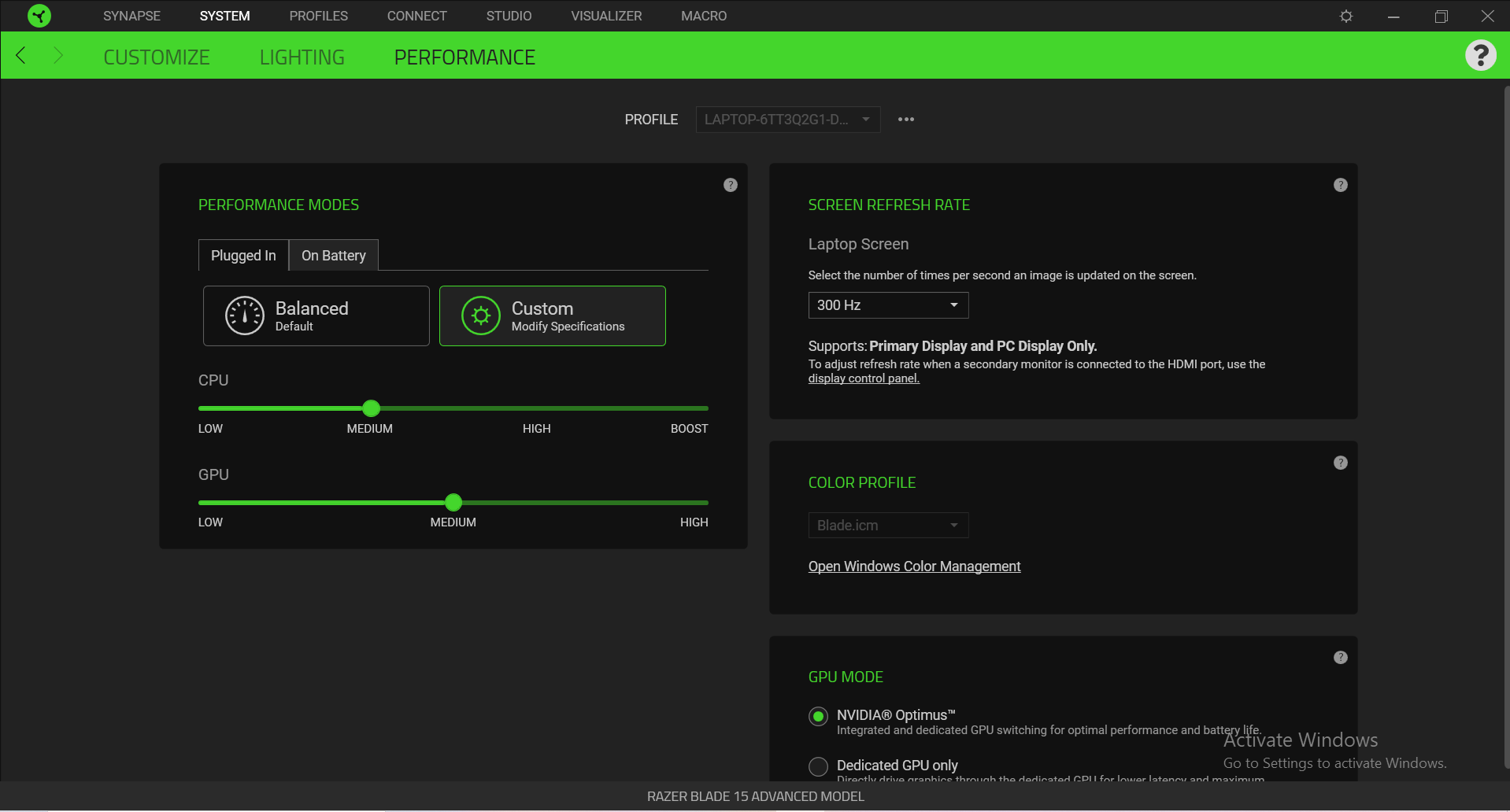Click the Razer logo icon
The height and width of the screenshot is (812, 1510).
point(39,16)
